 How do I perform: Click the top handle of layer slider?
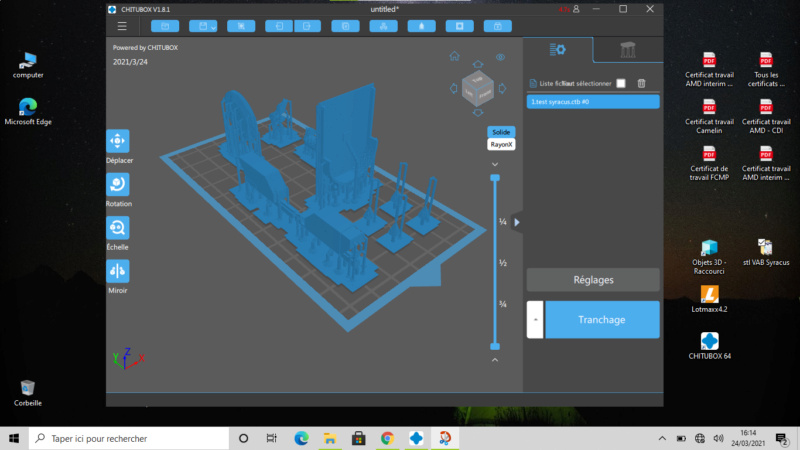click(495, 178)
